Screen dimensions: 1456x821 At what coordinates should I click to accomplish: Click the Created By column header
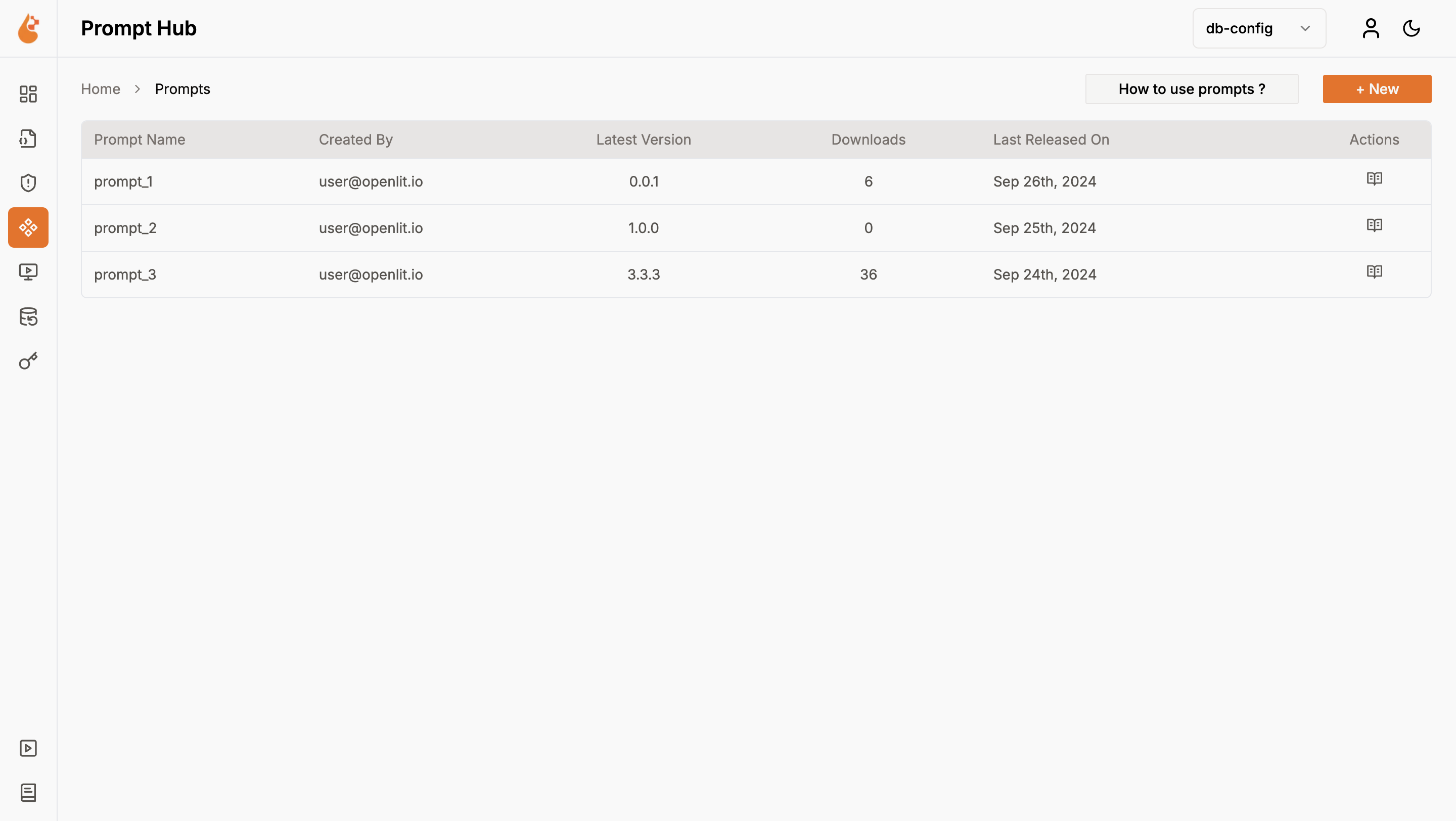[x=355, y=140]
